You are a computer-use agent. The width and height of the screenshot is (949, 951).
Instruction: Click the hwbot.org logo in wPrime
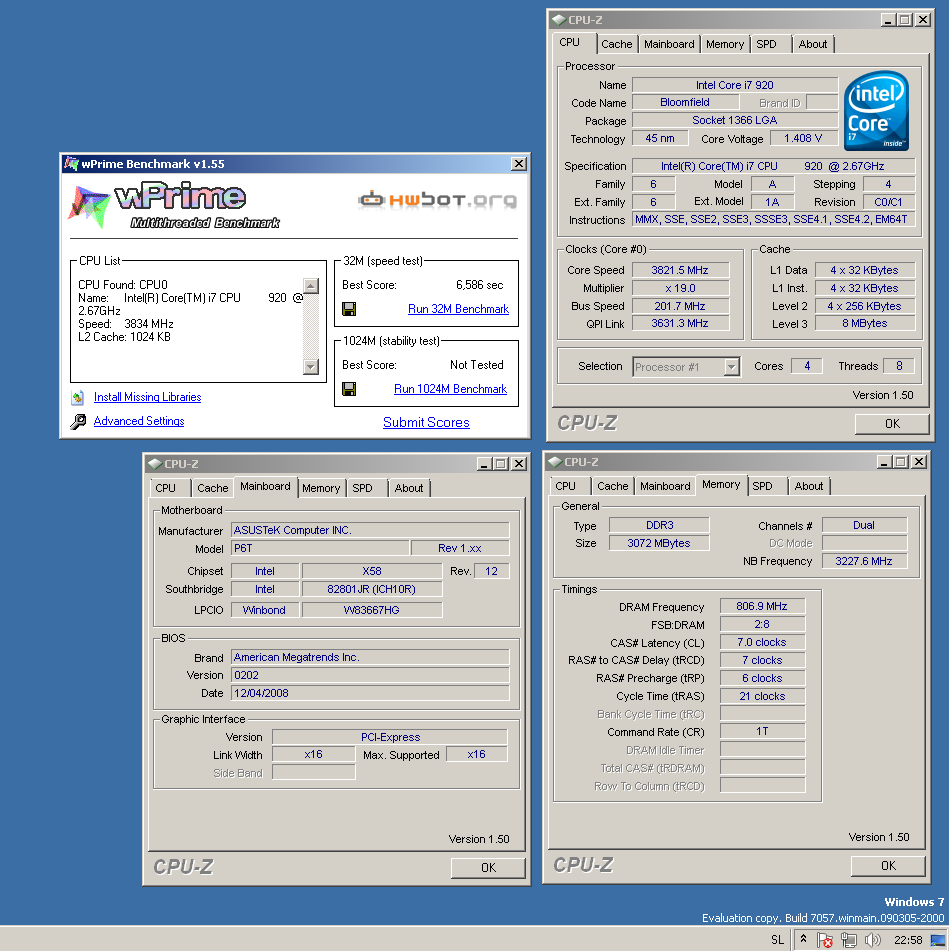(437, 199)
